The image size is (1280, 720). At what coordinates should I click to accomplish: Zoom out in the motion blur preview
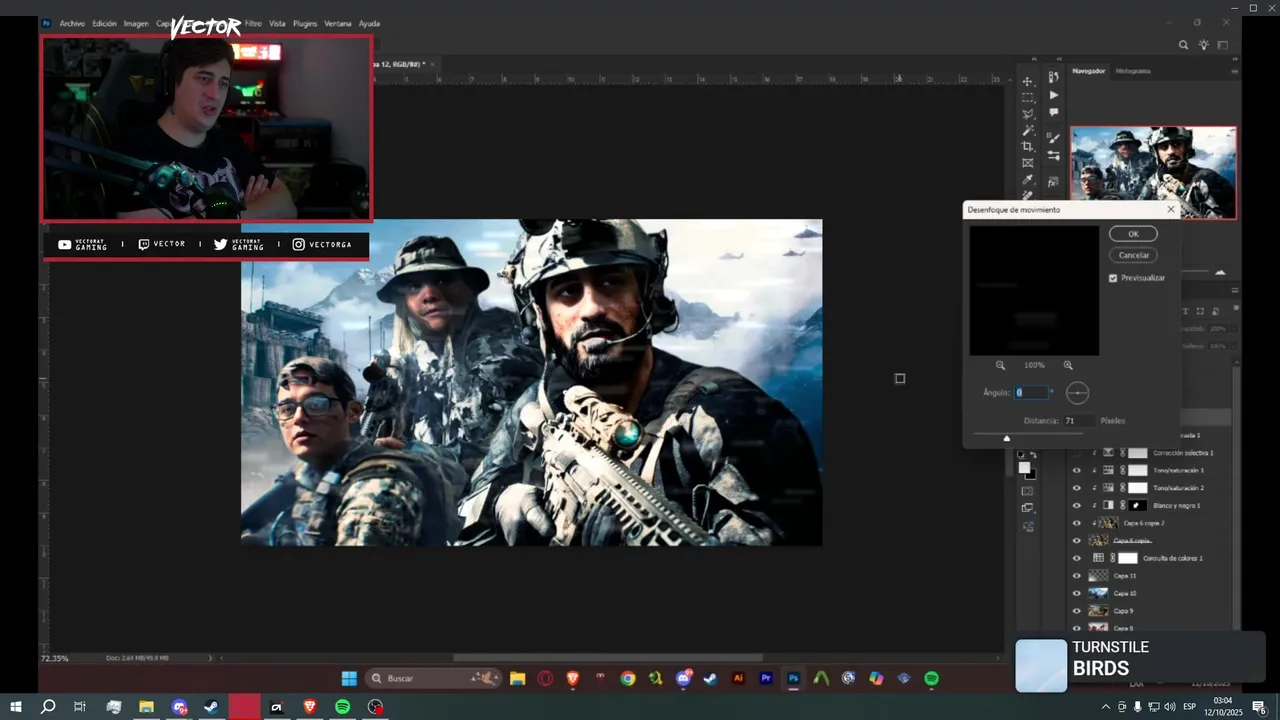point(1000,365)
